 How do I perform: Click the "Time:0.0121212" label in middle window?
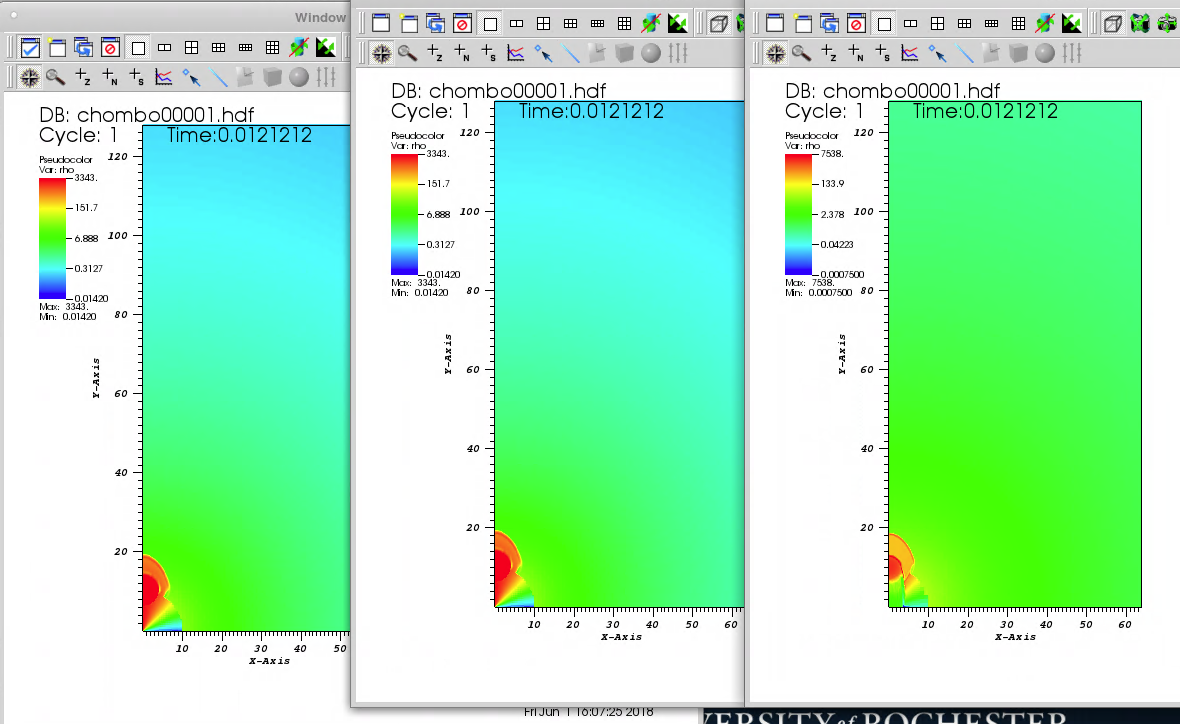pyautogui.click(x=592, y=111)
